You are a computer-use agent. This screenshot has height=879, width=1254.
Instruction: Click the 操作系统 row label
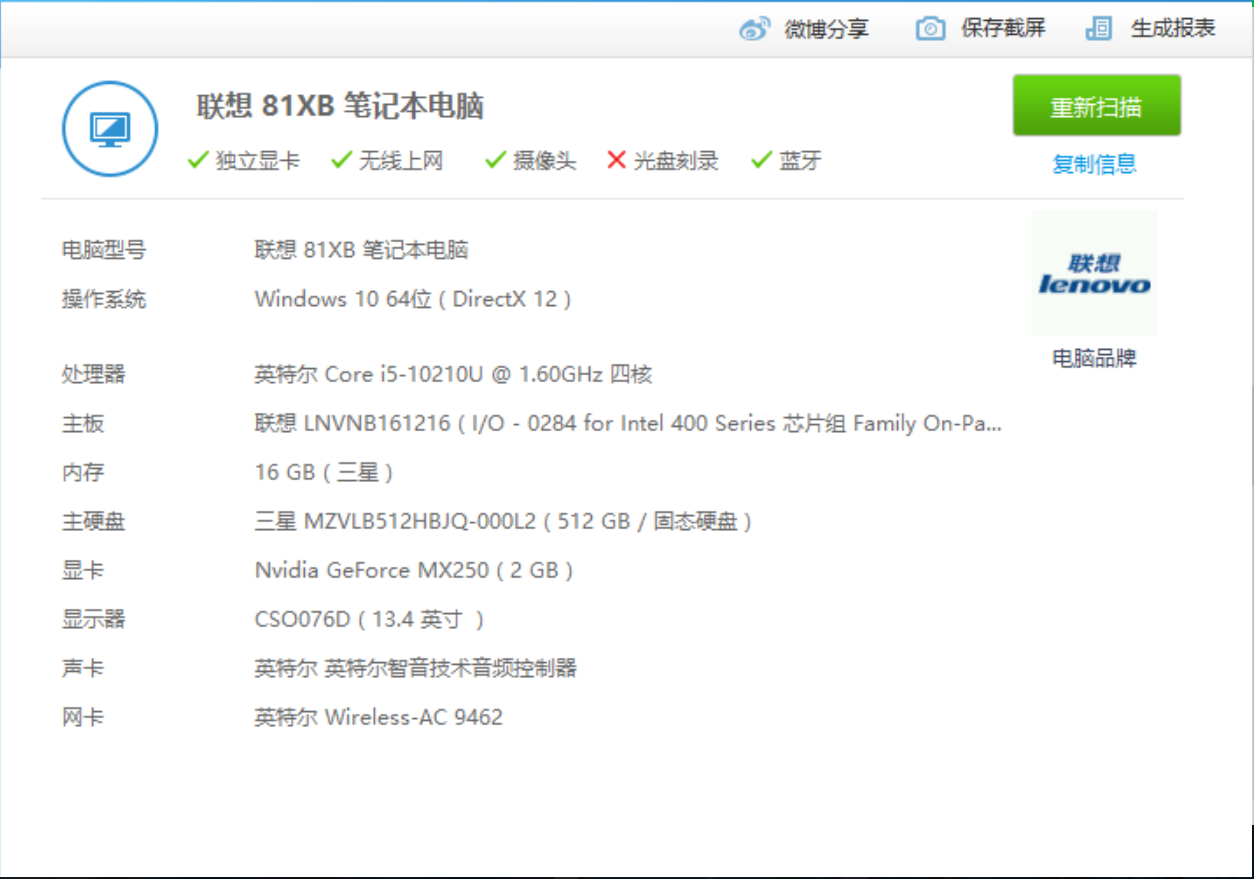click(x=103, y=299)
